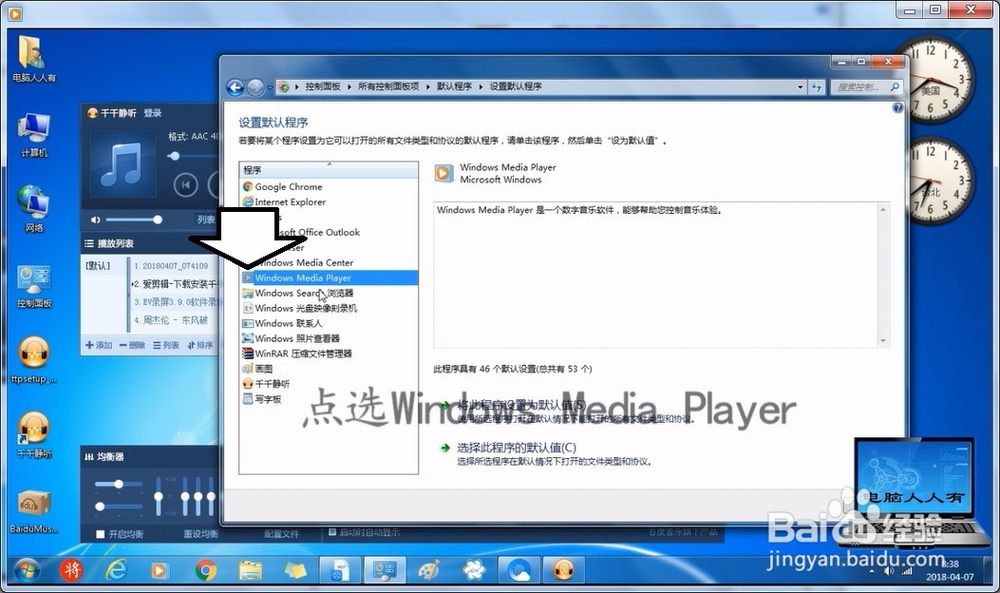Click the forward navigation arrow

coord(255,87)
